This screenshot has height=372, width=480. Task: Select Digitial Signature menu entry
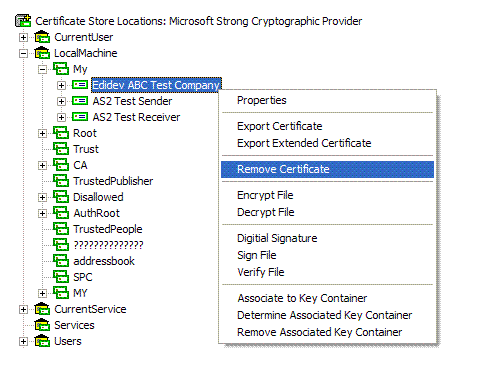[x=327, y=238]
